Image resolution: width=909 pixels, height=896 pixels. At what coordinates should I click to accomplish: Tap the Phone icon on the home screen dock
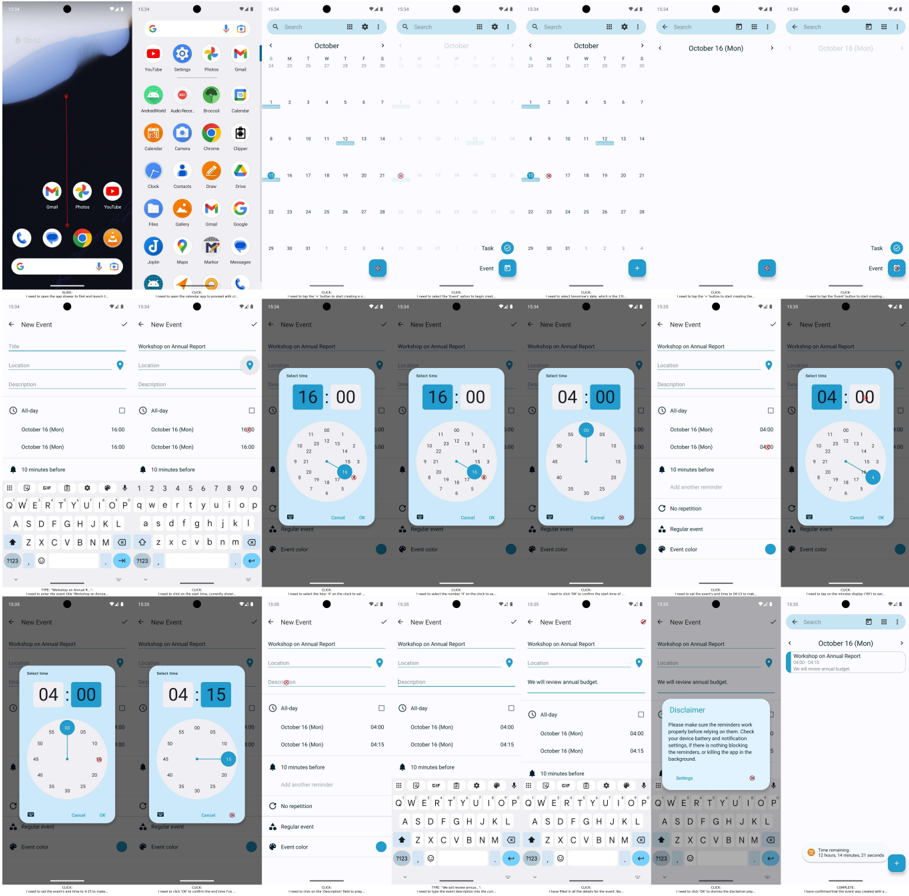(22, 238)
